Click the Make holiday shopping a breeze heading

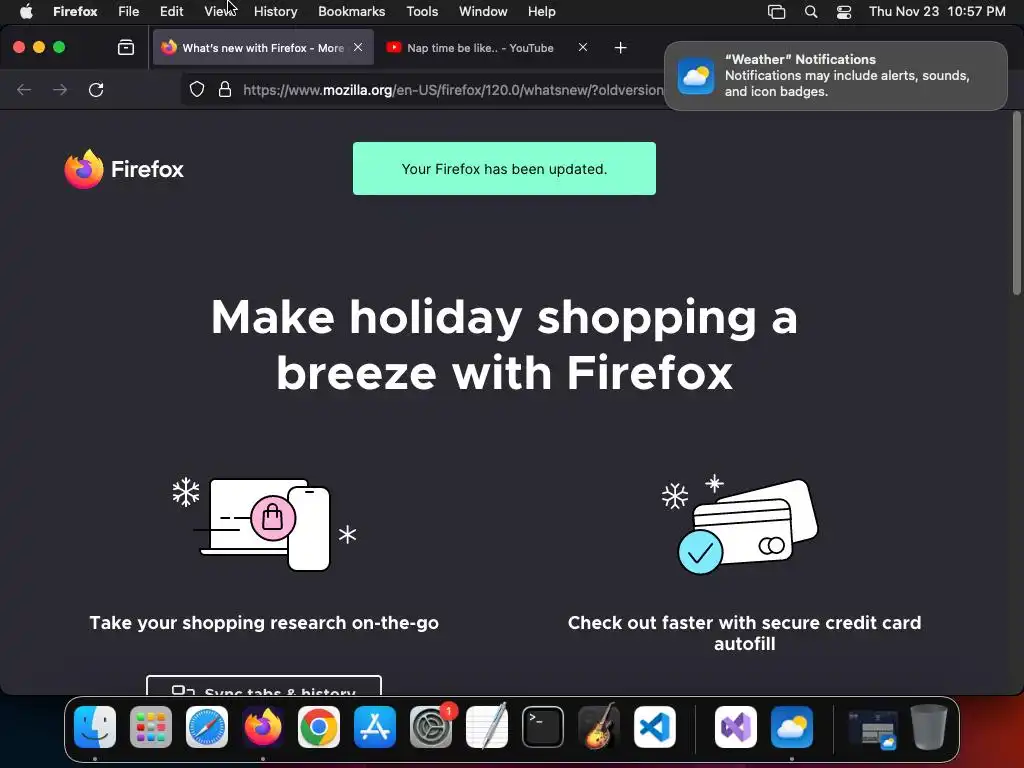click(504, 344)
